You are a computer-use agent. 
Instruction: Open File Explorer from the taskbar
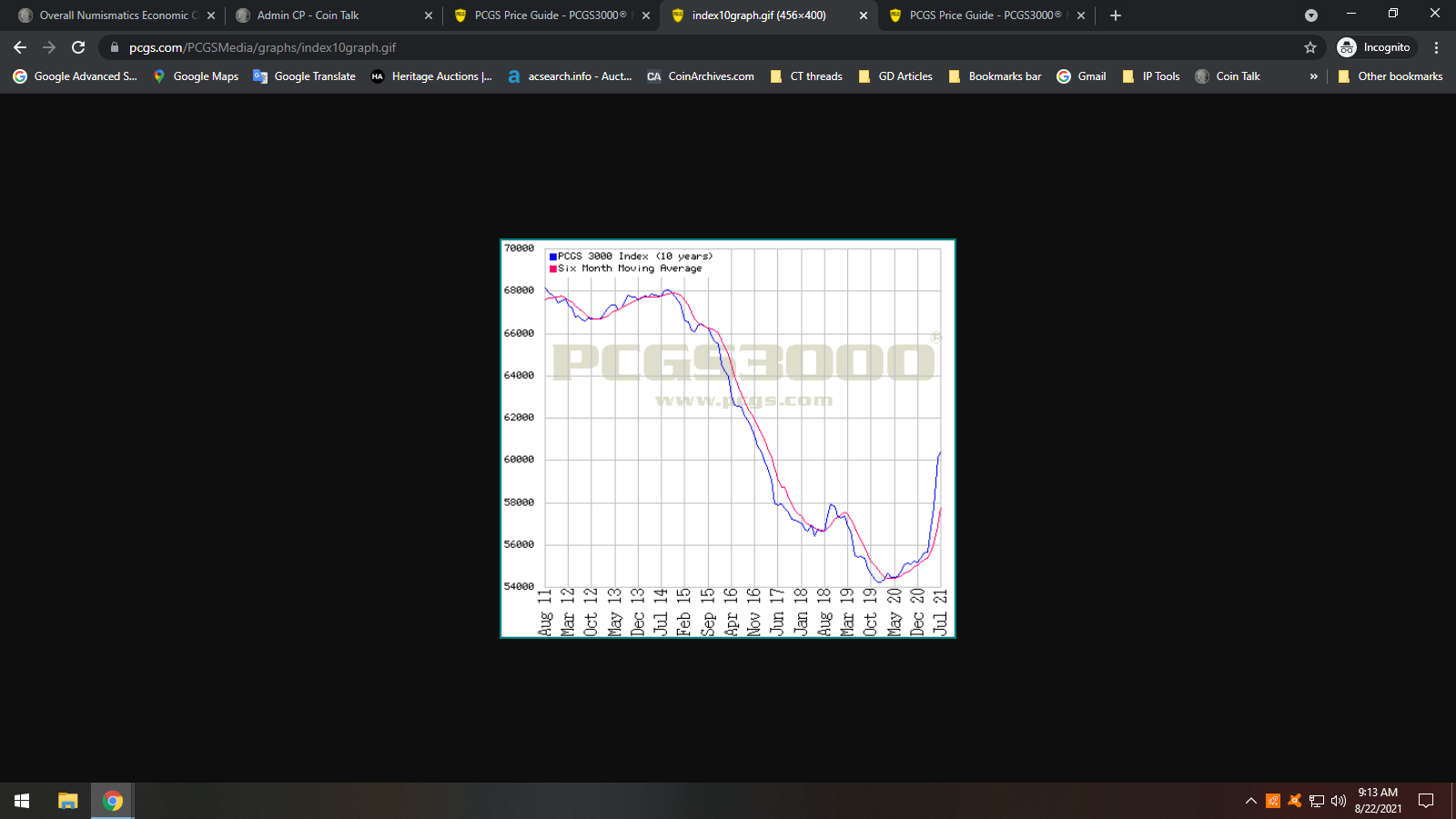point(68,801)
